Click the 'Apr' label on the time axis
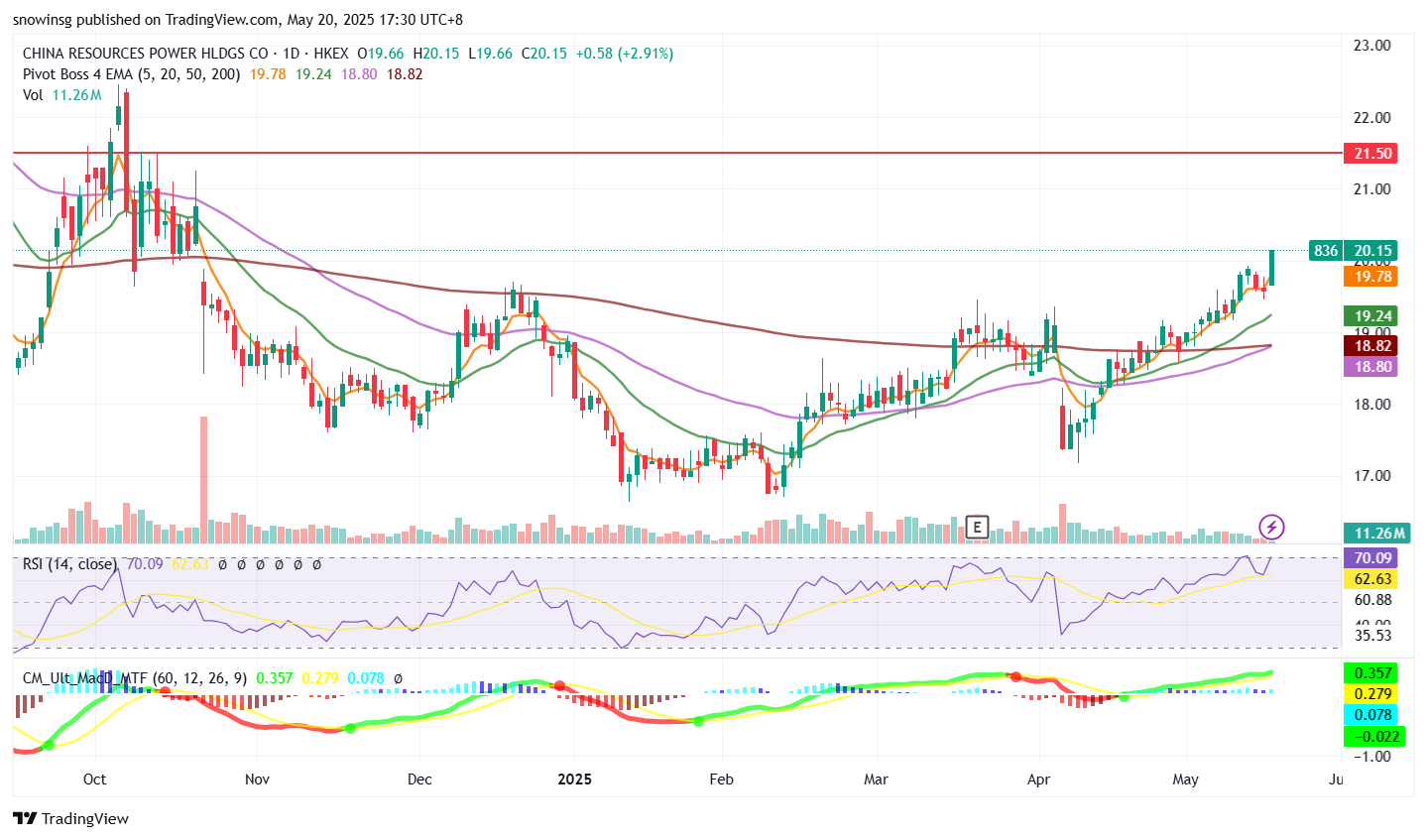Screen dimensions: 1427x840 pyautogui.click(x=1038, y=780)
